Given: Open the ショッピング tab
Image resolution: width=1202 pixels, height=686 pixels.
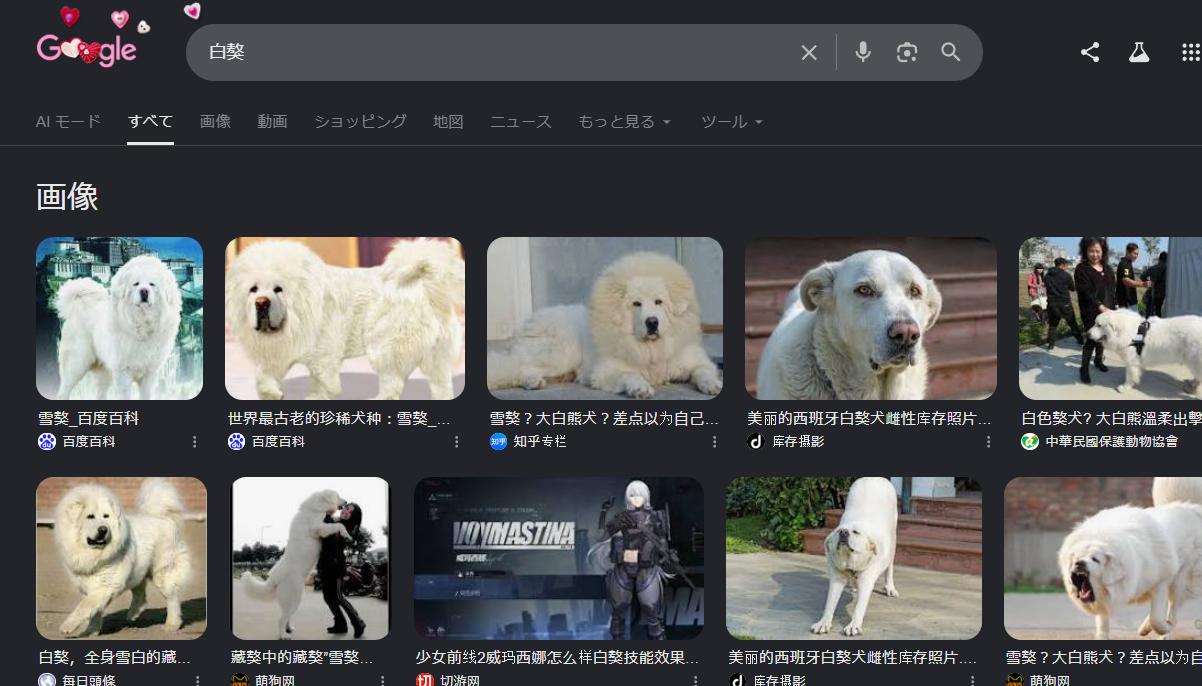Looking at the screenshot, I should (x=360, y=122).
